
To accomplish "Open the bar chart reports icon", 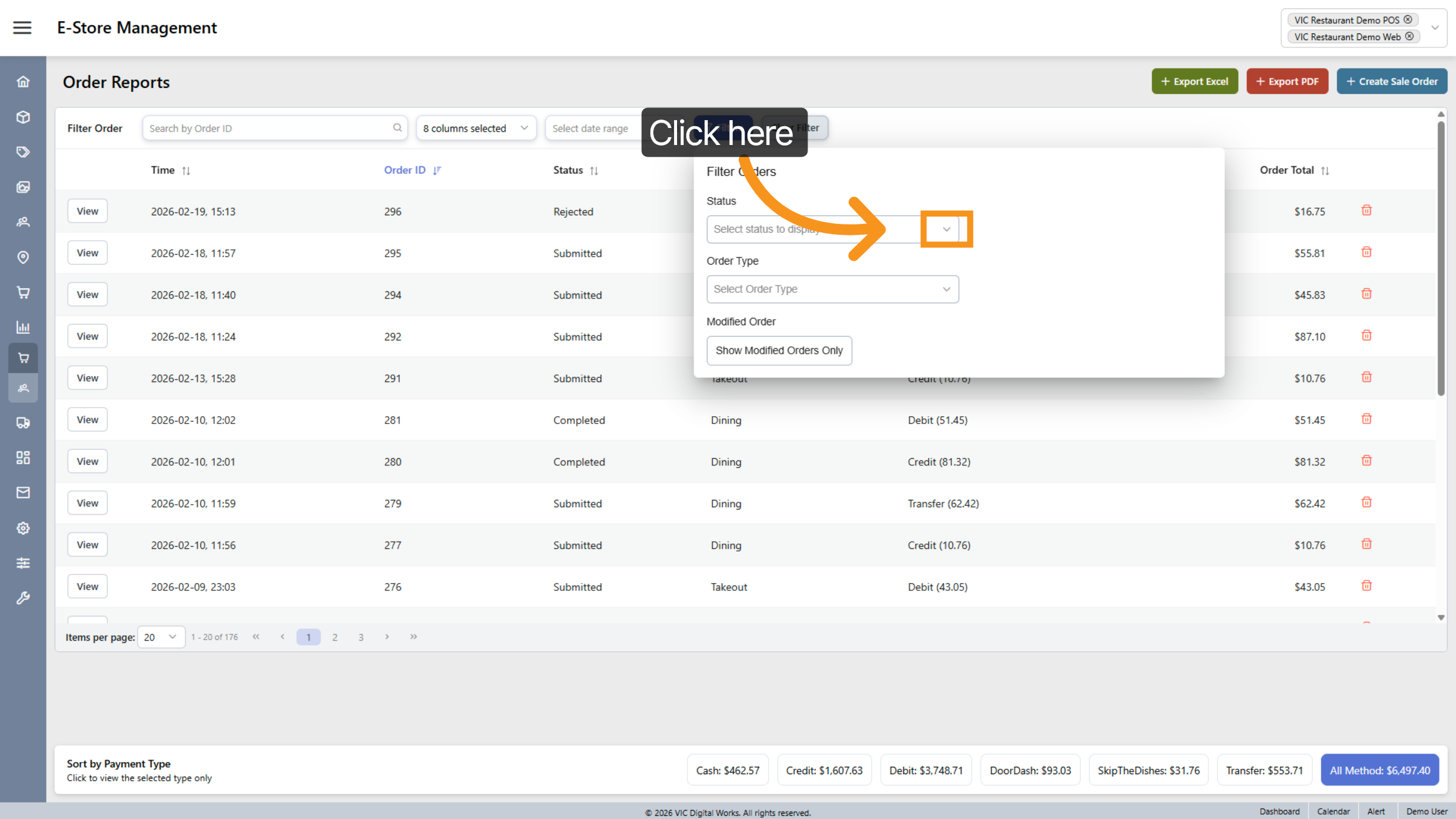I will point(23,328).
